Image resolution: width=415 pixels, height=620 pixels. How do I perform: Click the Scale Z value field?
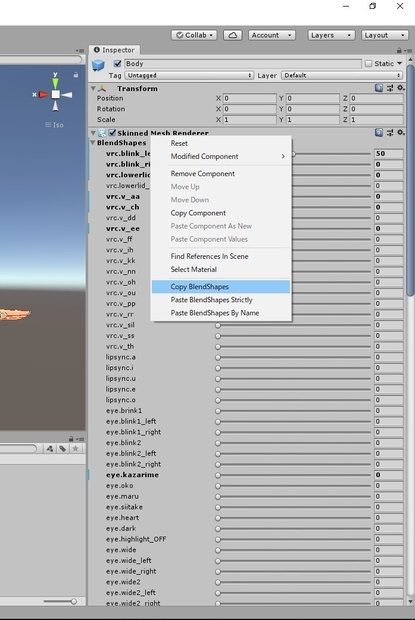[x=376, y=119]
